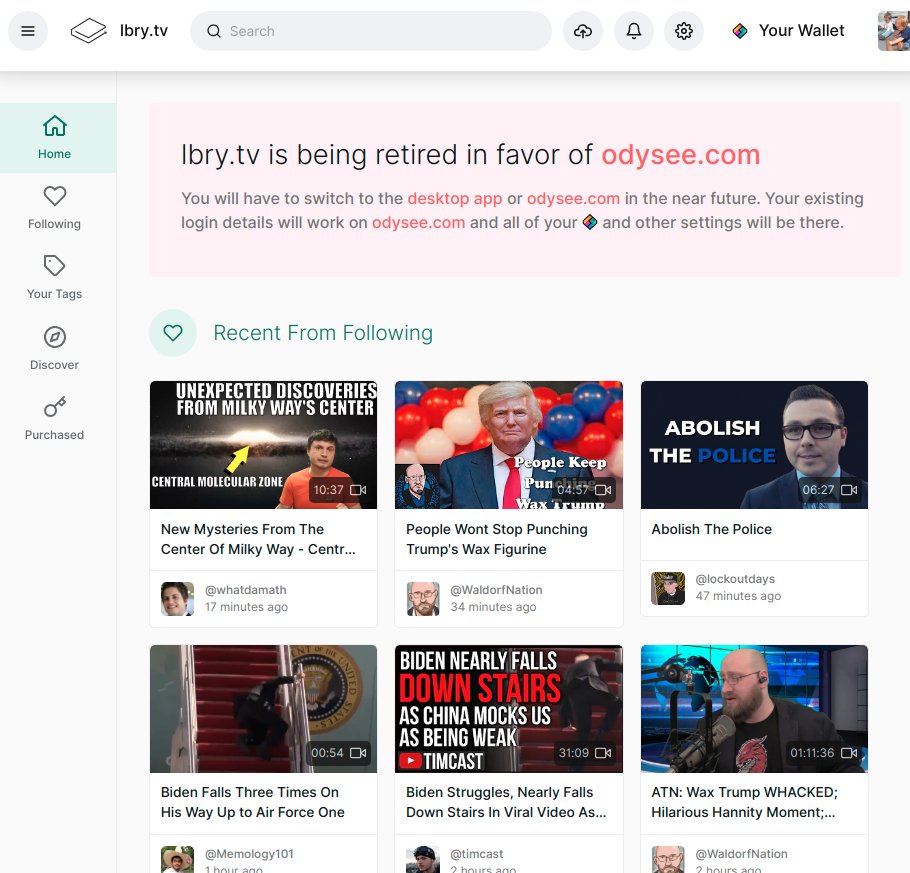Click @whatdamath channel avatar
The image size is (910, 873).
[x=178, y=598]
